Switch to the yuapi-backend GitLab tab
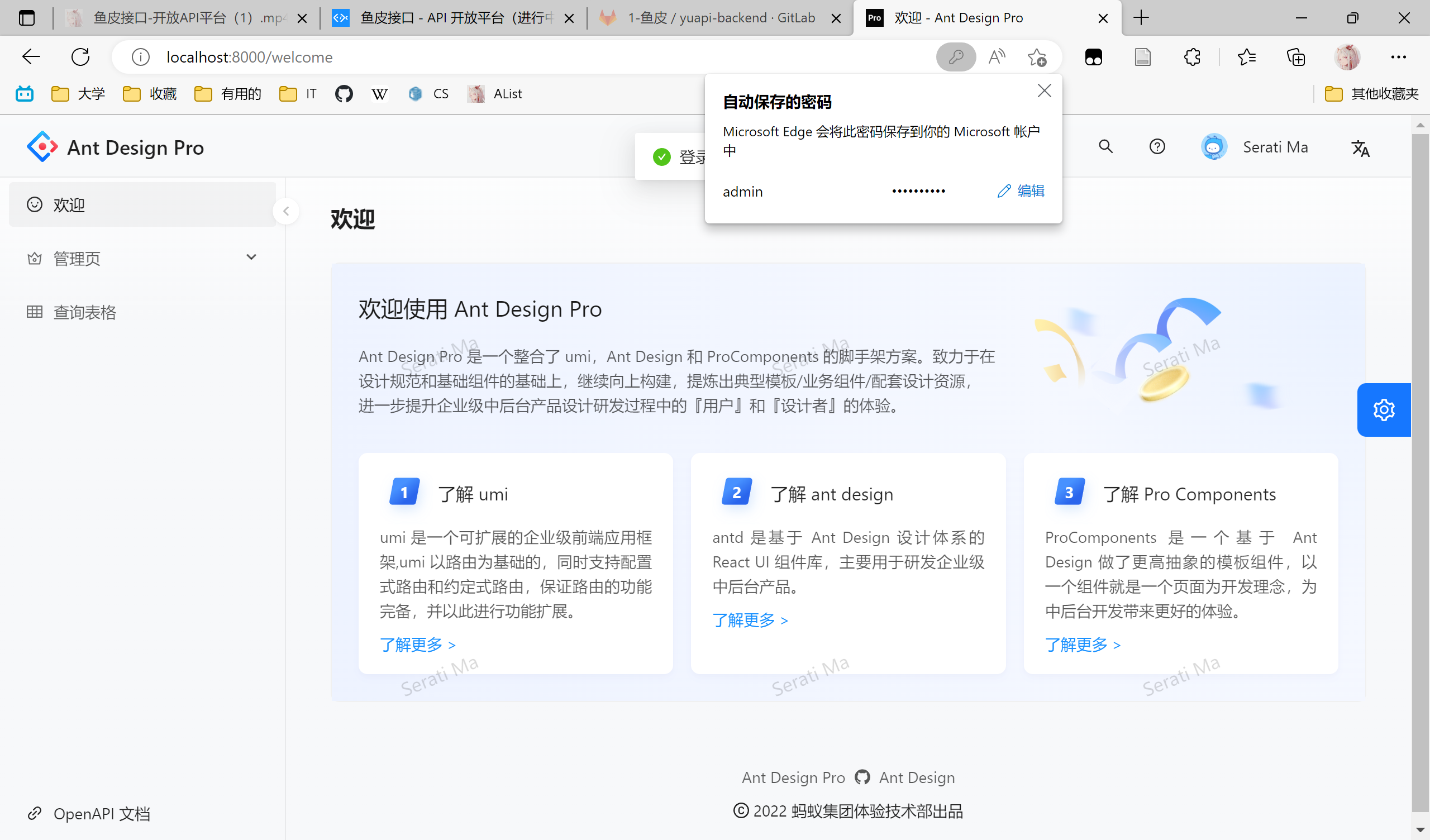The height and width of the screenshot is (840, 1430). coord(719,18)
